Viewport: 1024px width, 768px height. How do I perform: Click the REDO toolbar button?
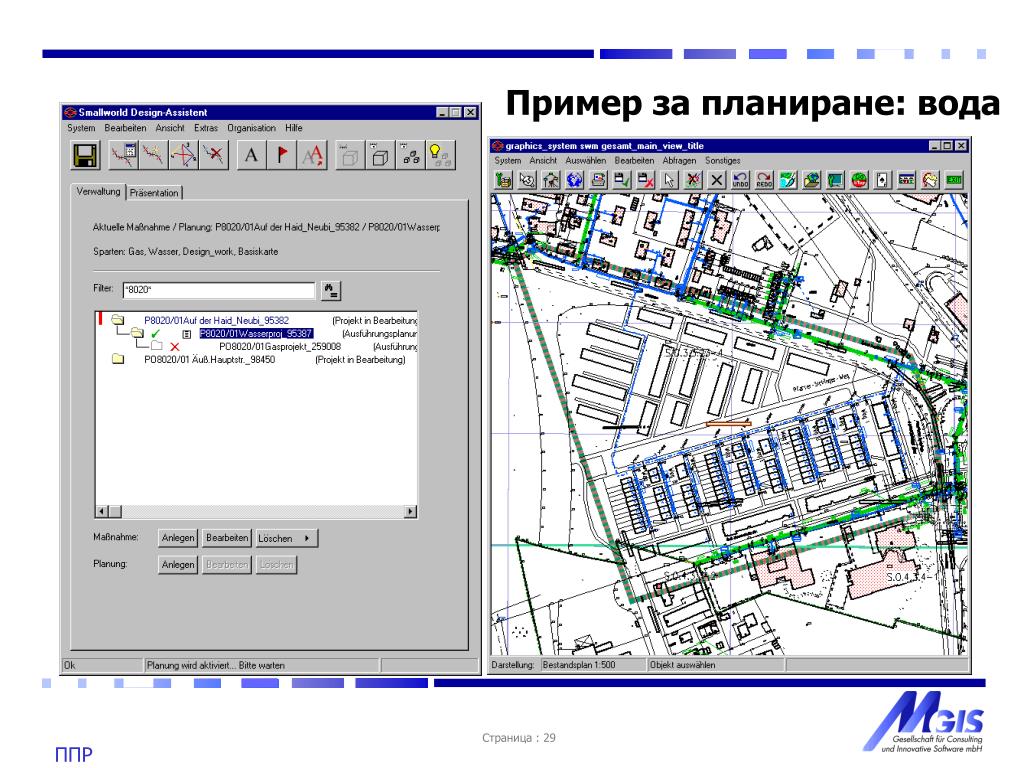(x=764, y=180)
